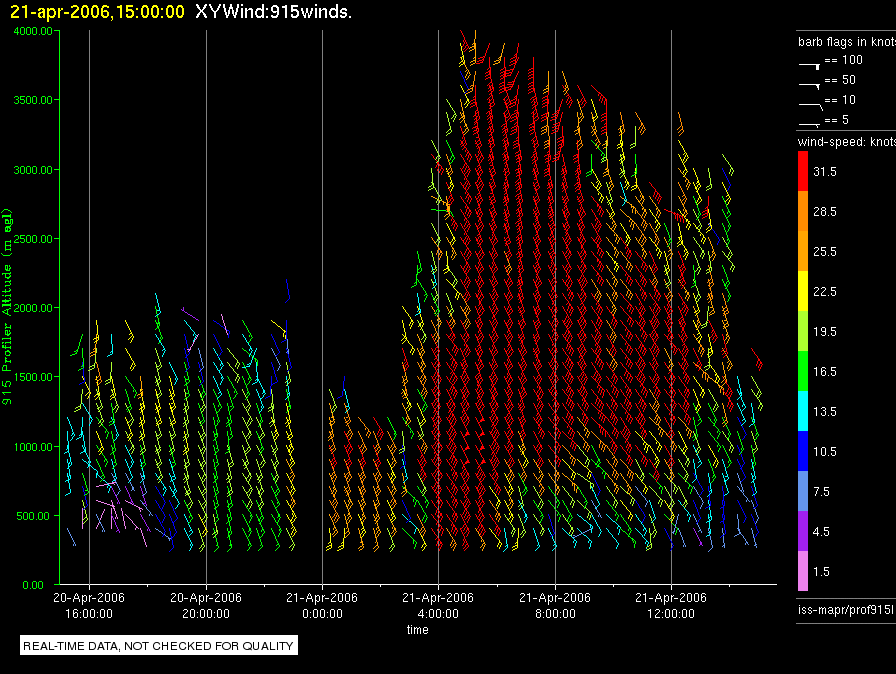Click the red 31.5 knots color swatch

803,172
